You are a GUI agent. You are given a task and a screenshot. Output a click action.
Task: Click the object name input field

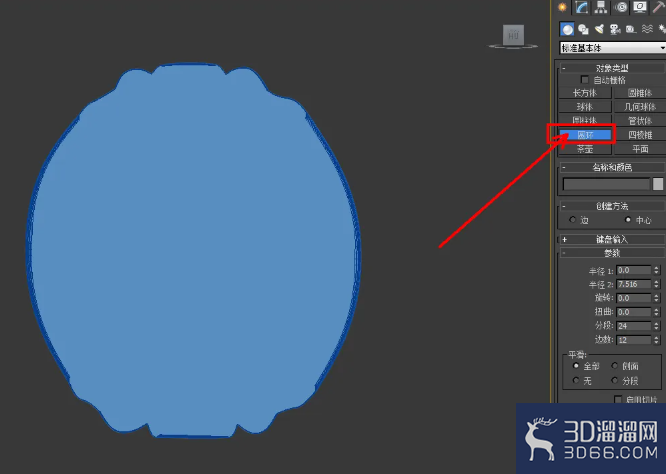606,184
